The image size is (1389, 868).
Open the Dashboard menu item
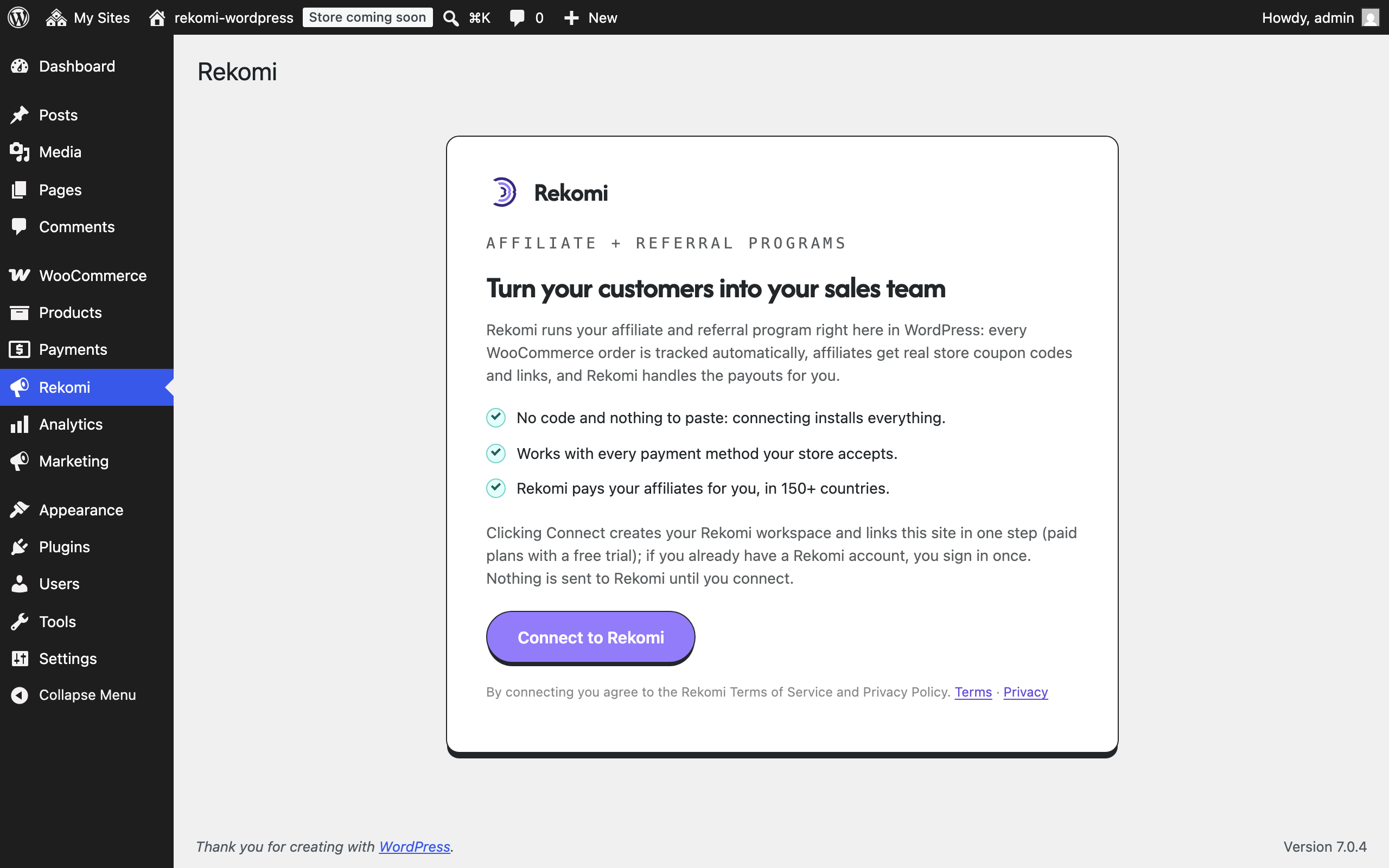pos(87,67)
